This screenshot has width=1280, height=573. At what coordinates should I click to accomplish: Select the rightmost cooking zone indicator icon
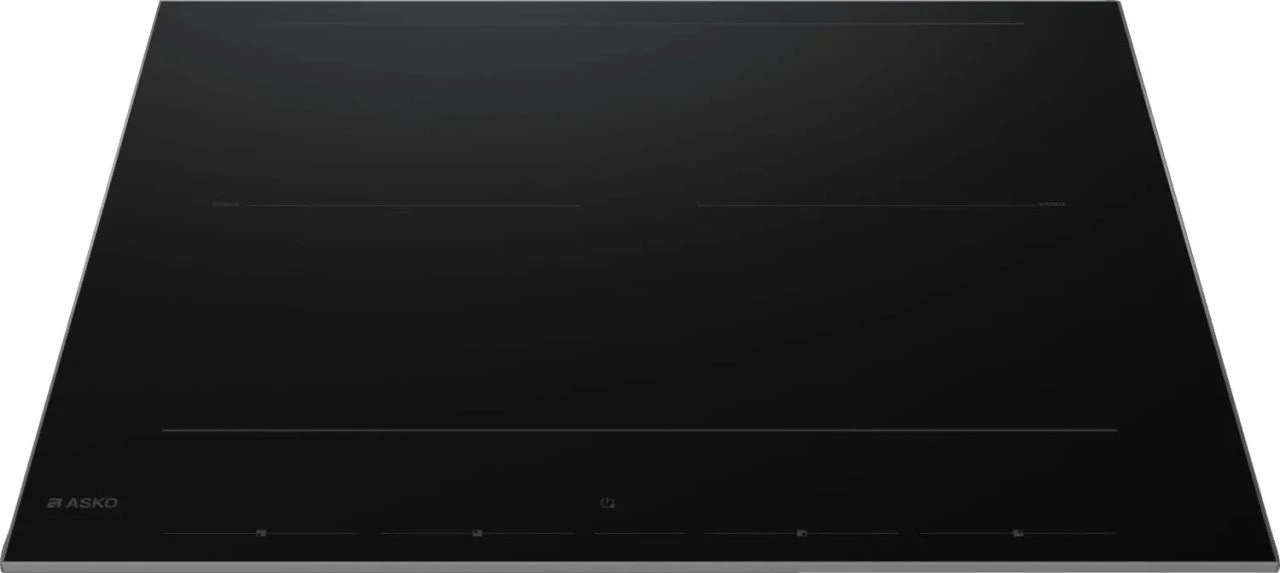click(1017, 533)
